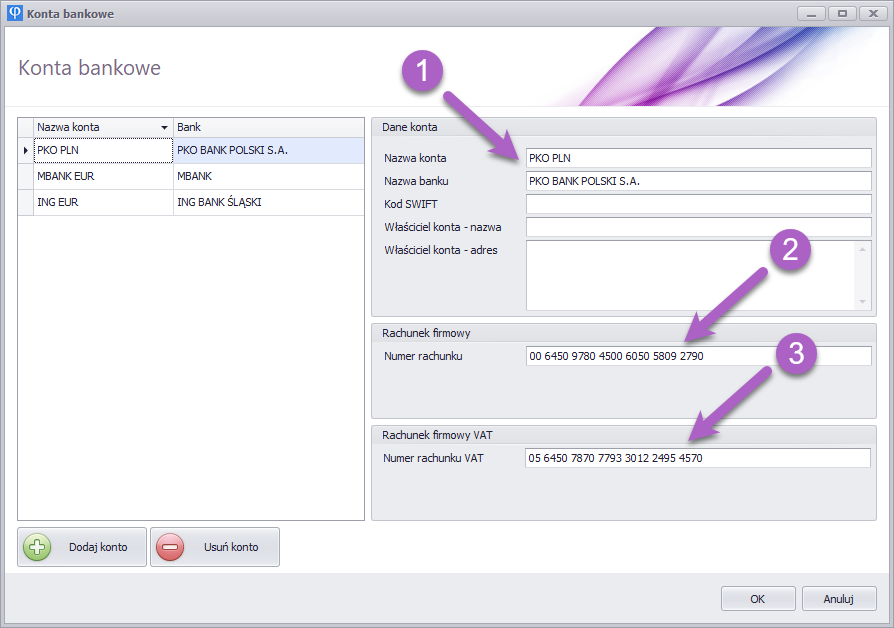
Task: Focus the Numer rachunku input field
Action: pyautogui.click(x=698, y=356)
